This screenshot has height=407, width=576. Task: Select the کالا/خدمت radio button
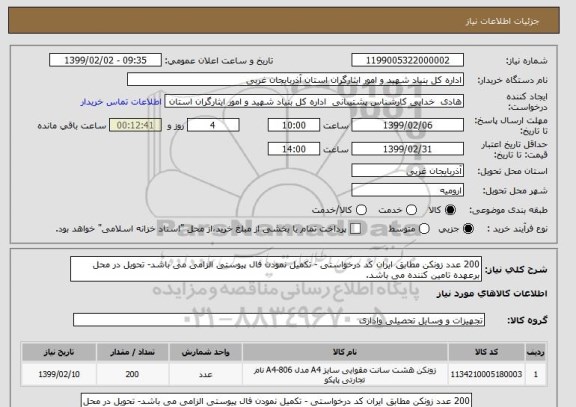(x=361, y=210)
